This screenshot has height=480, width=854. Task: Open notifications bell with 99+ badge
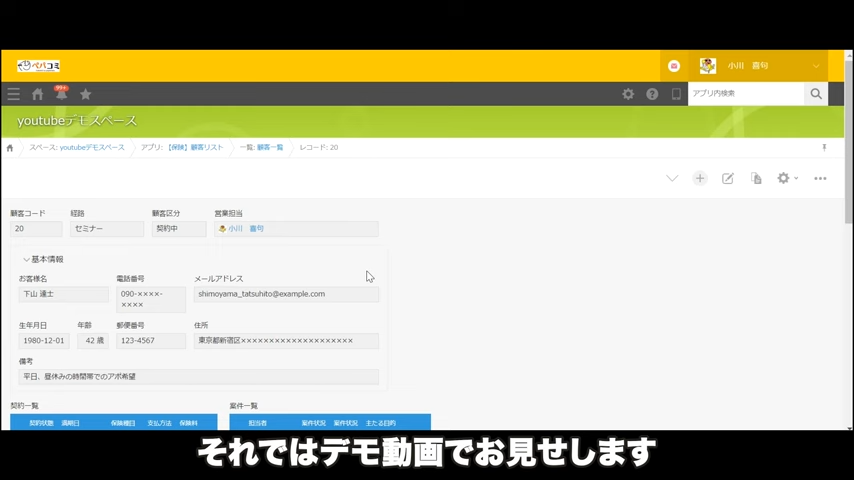tap(62, 94)
